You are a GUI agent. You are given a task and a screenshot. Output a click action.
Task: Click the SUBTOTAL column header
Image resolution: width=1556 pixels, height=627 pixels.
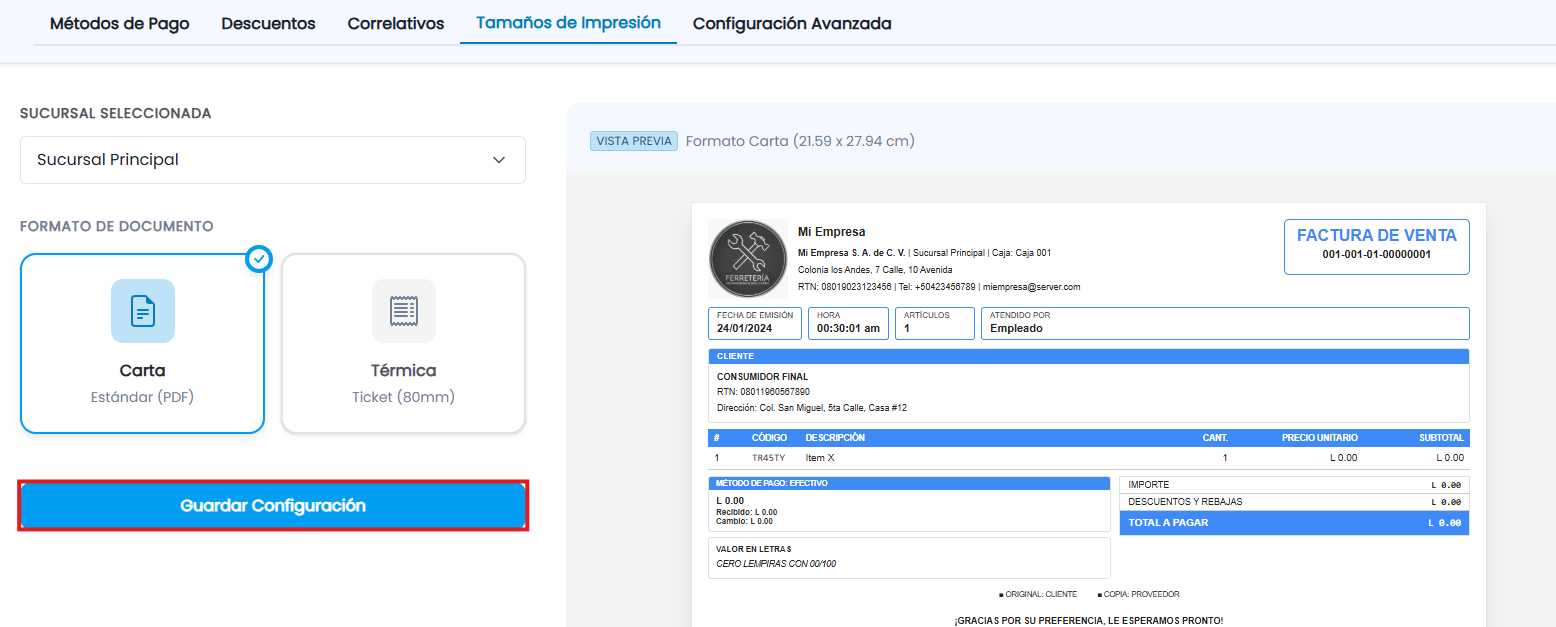[x=1441, y=438]
